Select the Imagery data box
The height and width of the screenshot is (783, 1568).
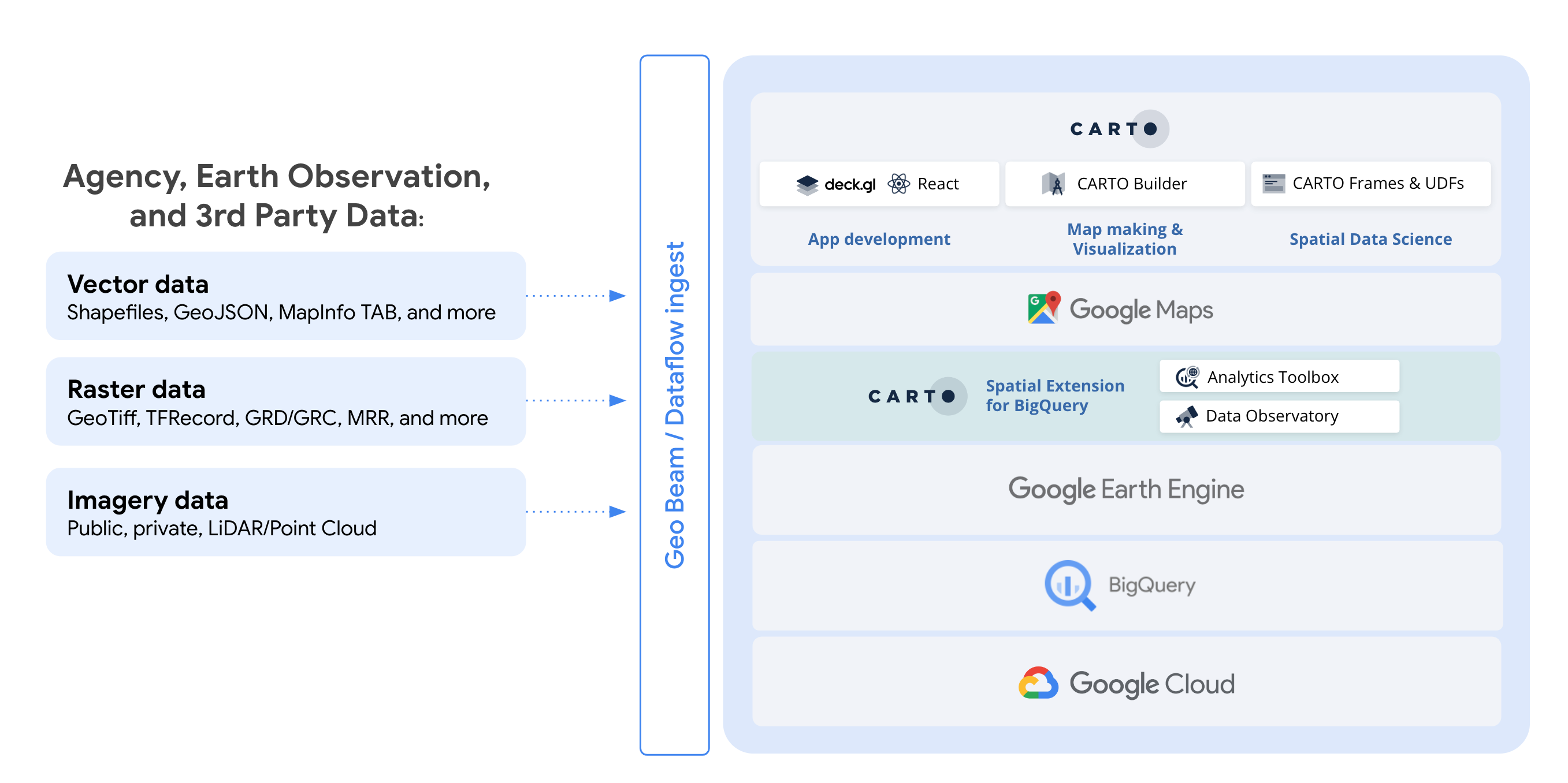tap(285, 512)
